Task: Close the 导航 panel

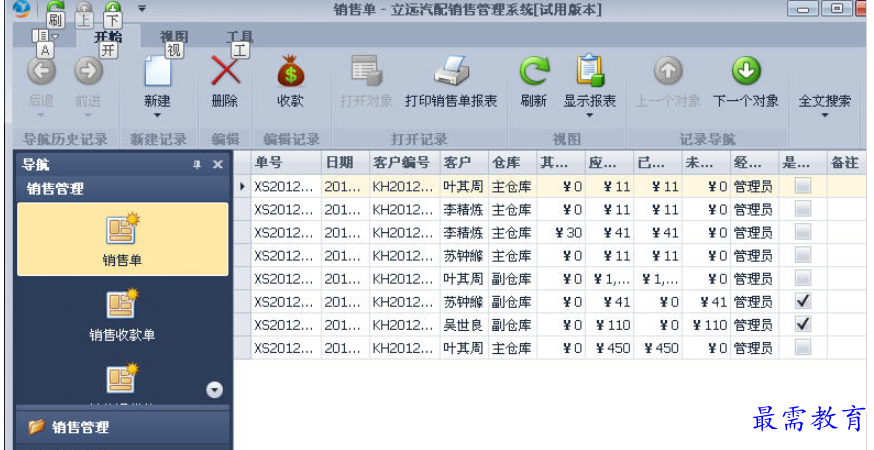Action: click(218, 164)
